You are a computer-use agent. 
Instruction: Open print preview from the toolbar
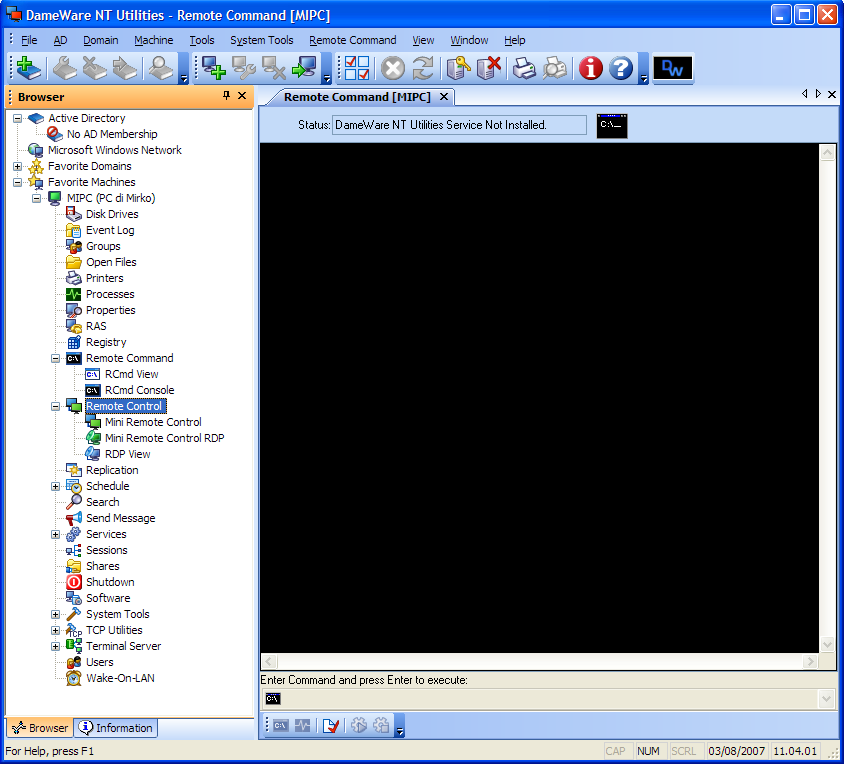coord(554,68)
